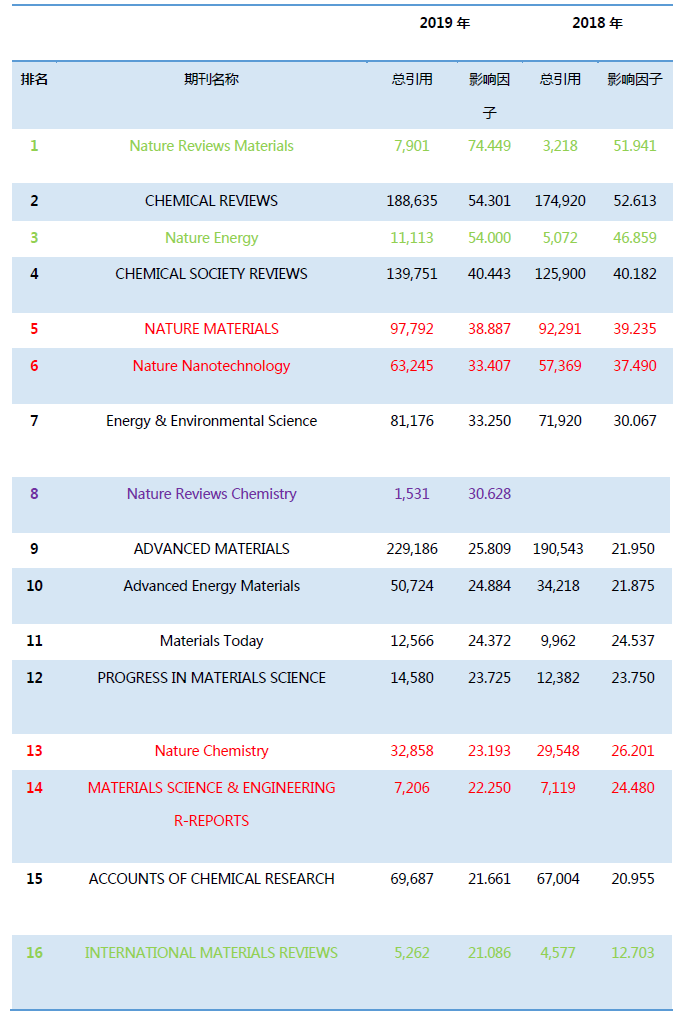Select the citation count 81,176
675x1013 pixels.
click(411, 421)
